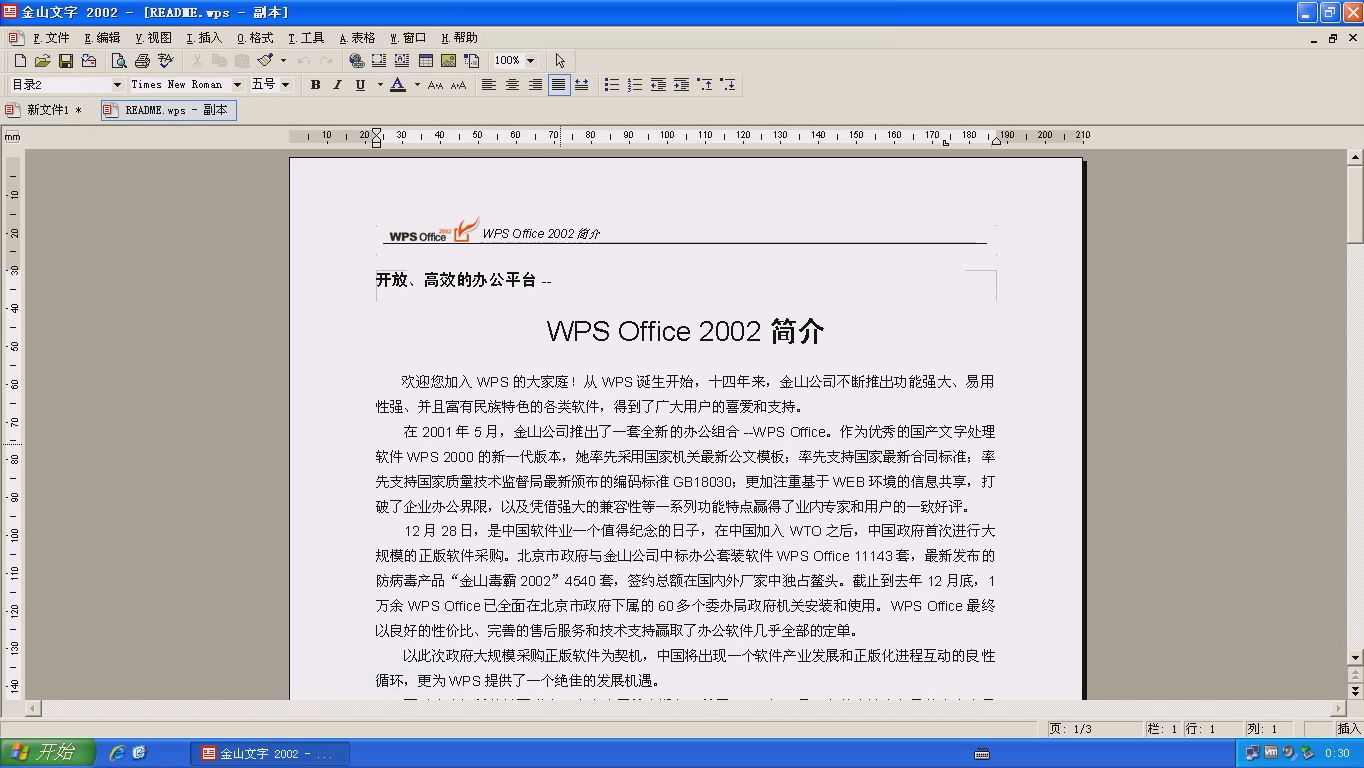This screenshot has height=768, width=1364.
Task: Insert a table from the toolbar
Action: coord(425,61)
